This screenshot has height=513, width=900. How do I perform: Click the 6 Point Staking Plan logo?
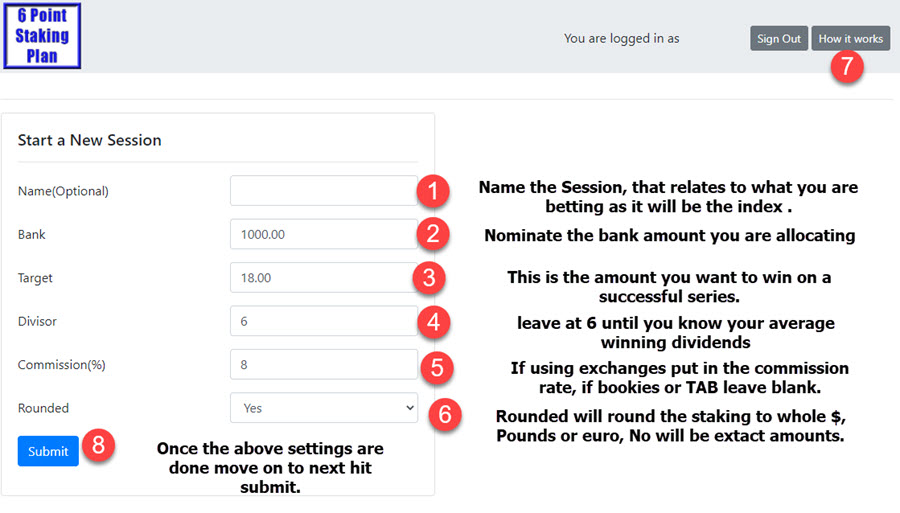42,36
